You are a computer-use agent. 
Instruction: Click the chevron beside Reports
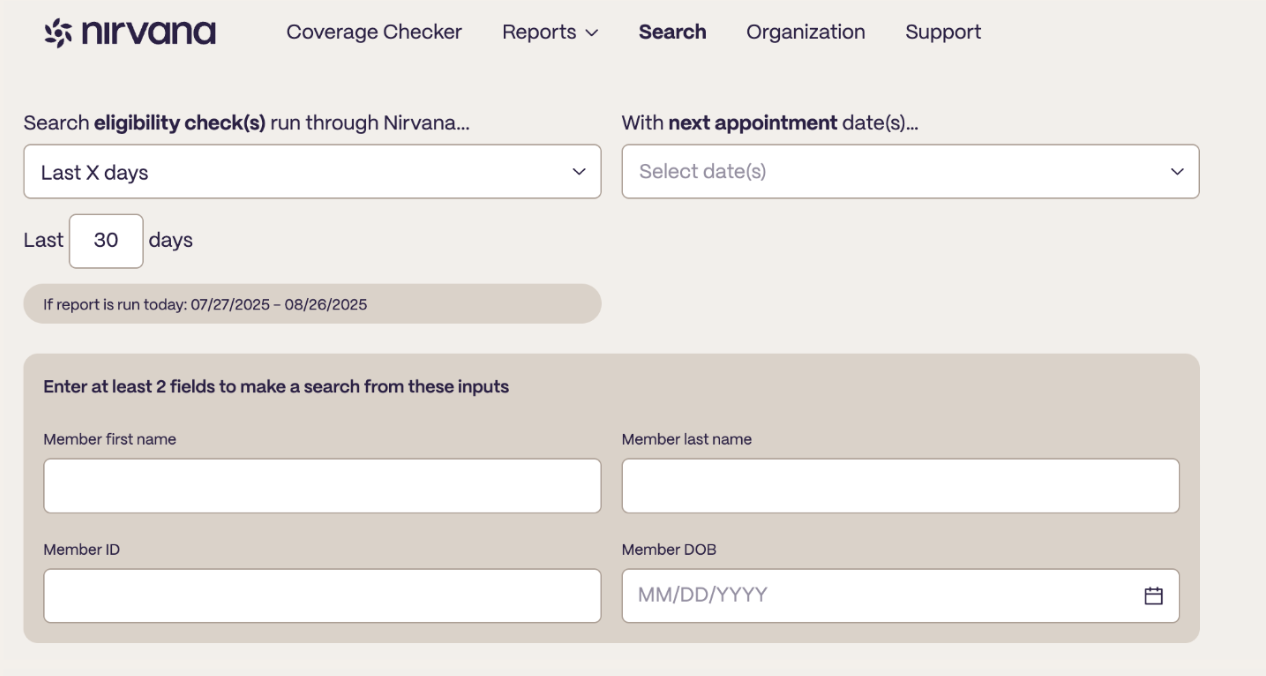pos(592,33)
